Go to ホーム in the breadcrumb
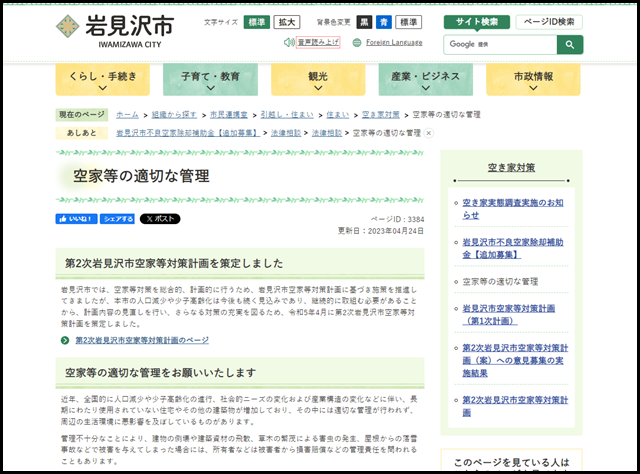Viewport: 640px width, 474px height. (x=127, y=115)
